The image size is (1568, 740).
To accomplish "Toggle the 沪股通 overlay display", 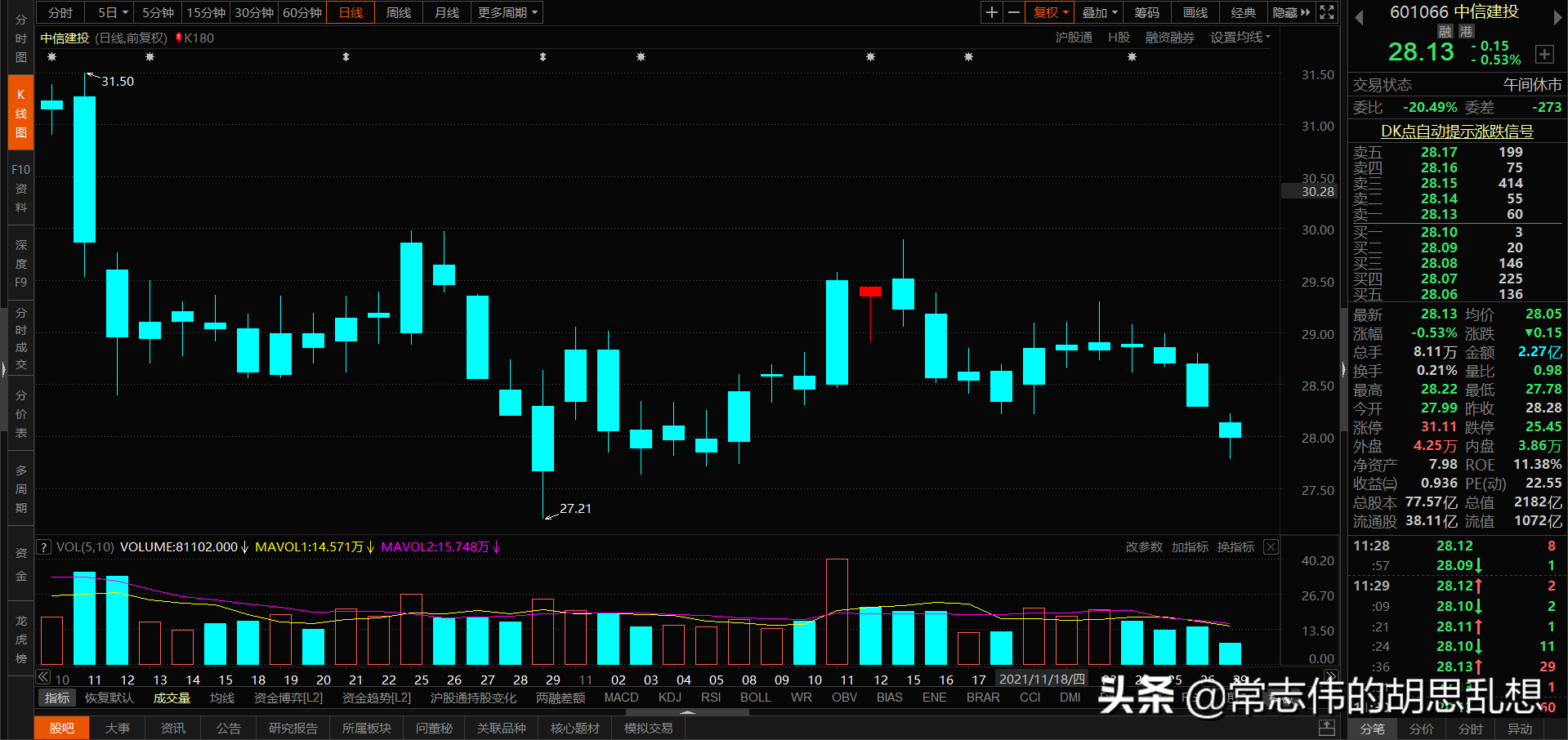I will (x=1073, y=37).
